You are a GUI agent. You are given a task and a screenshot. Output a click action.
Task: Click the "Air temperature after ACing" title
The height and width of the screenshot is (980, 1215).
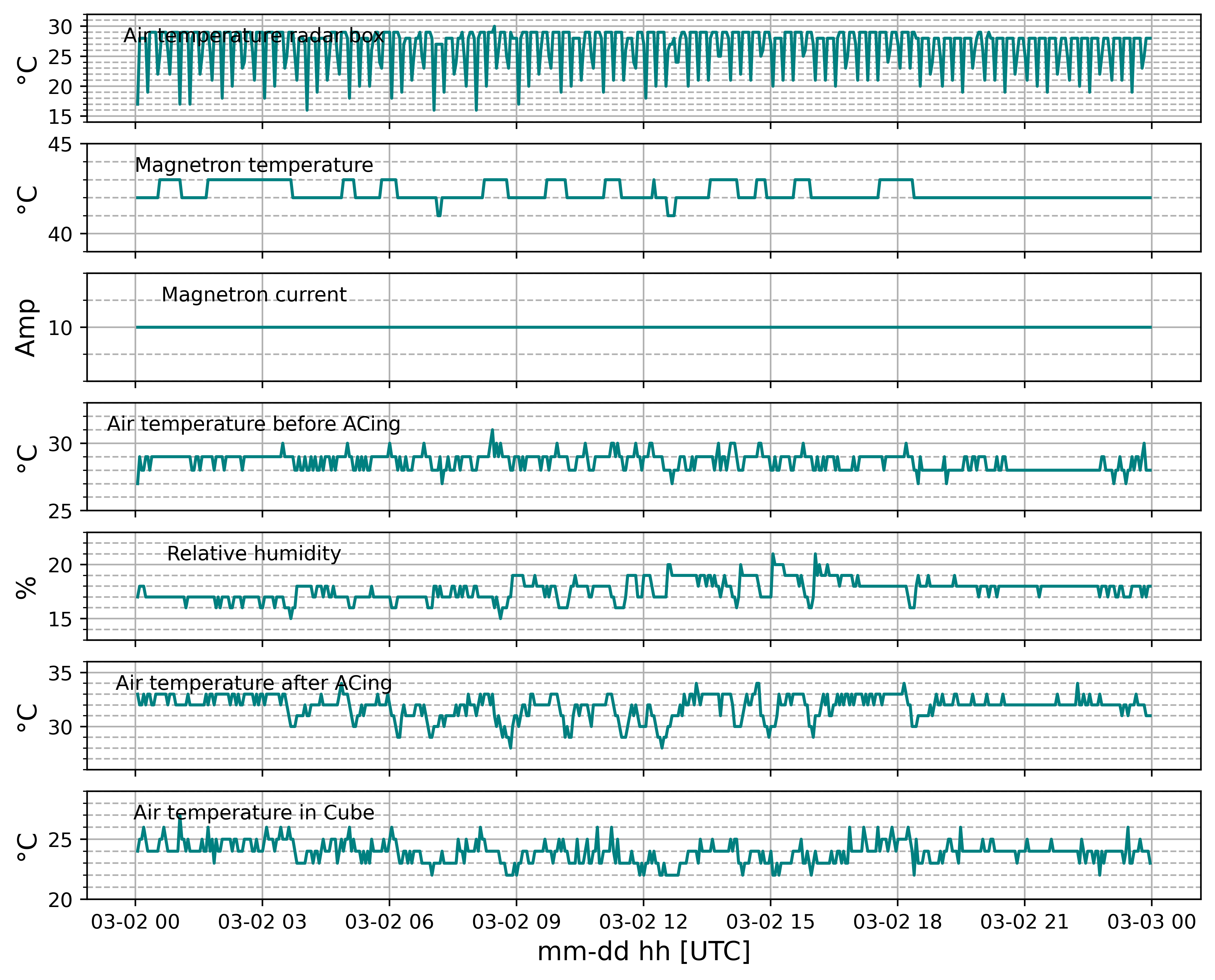click(254, 683)
